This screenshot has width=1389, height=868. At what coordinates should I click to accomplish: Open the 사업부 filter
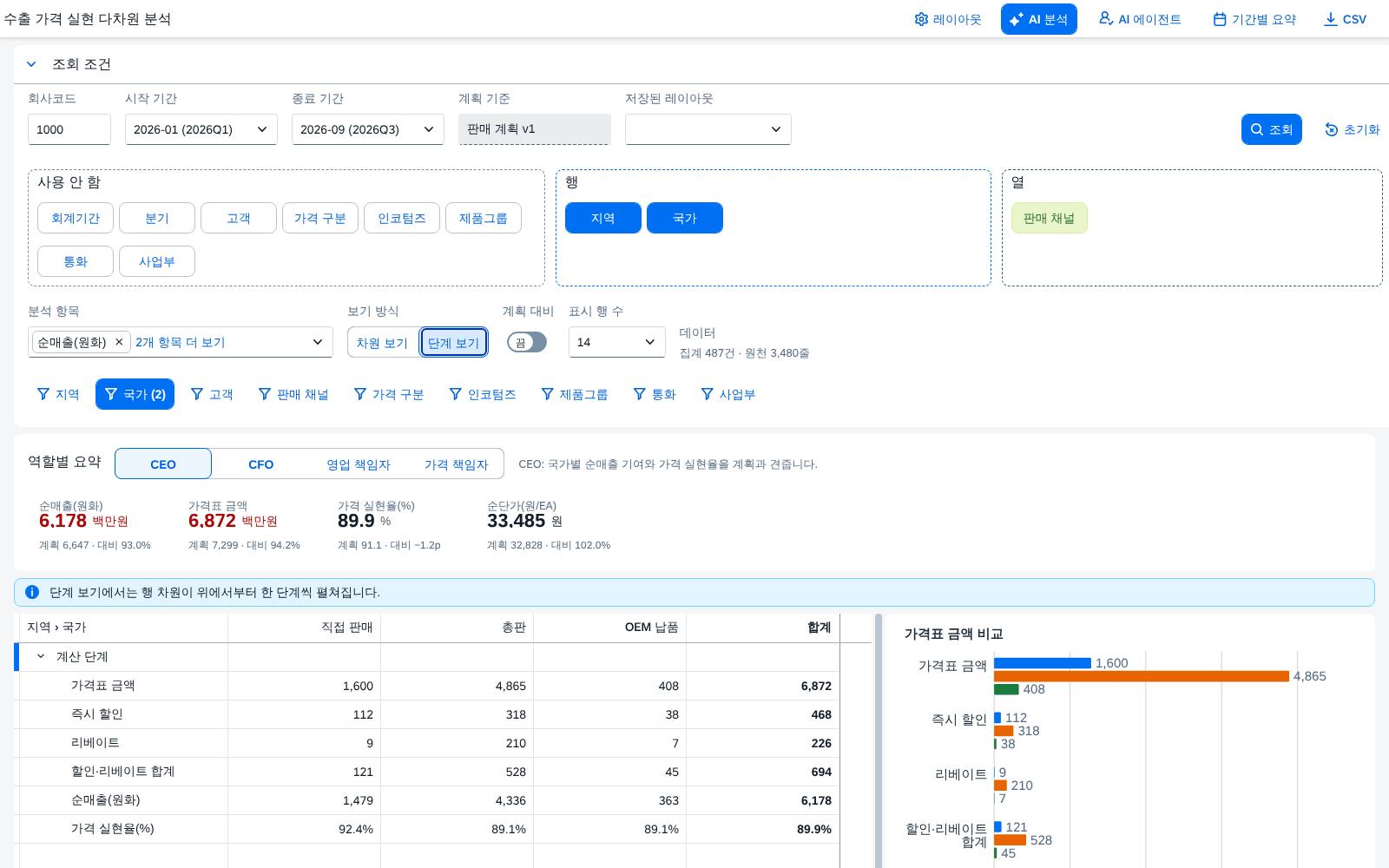[x=728, y=394]
